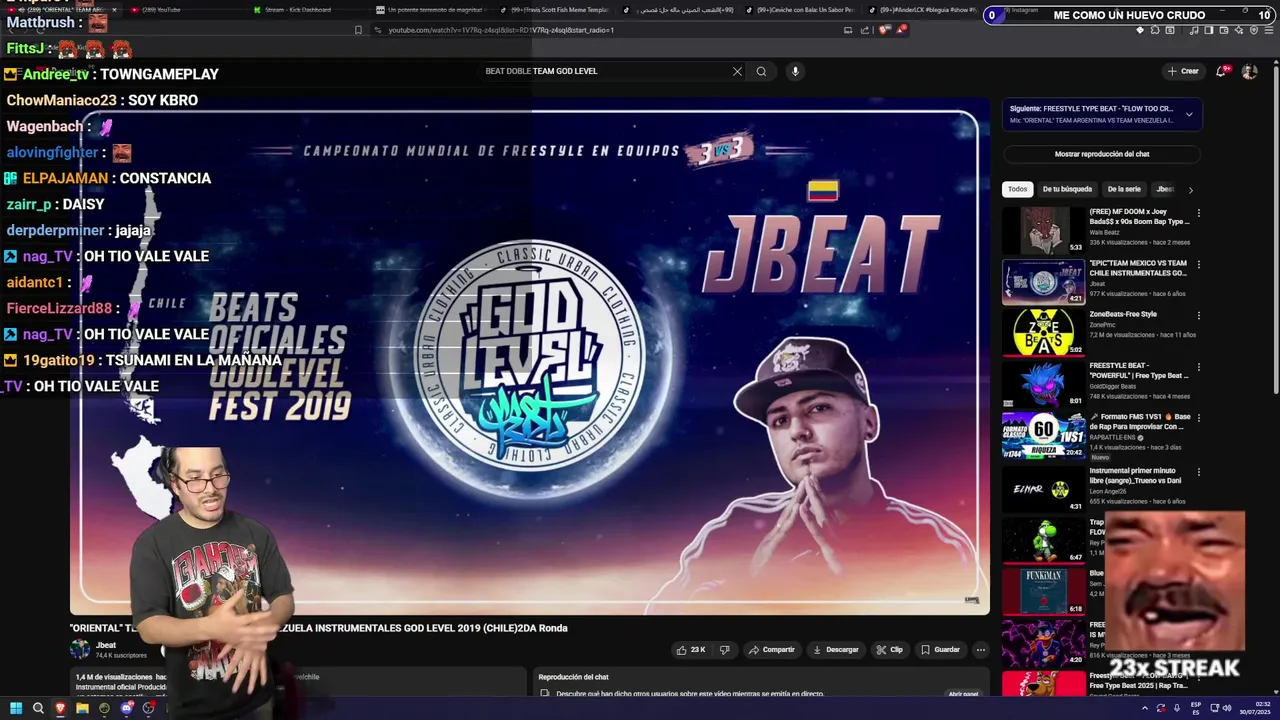Open the YouTube account avatar menu
This screenshot has height=720, width=1280.
pyautogui.click(x=1249, y=71)
